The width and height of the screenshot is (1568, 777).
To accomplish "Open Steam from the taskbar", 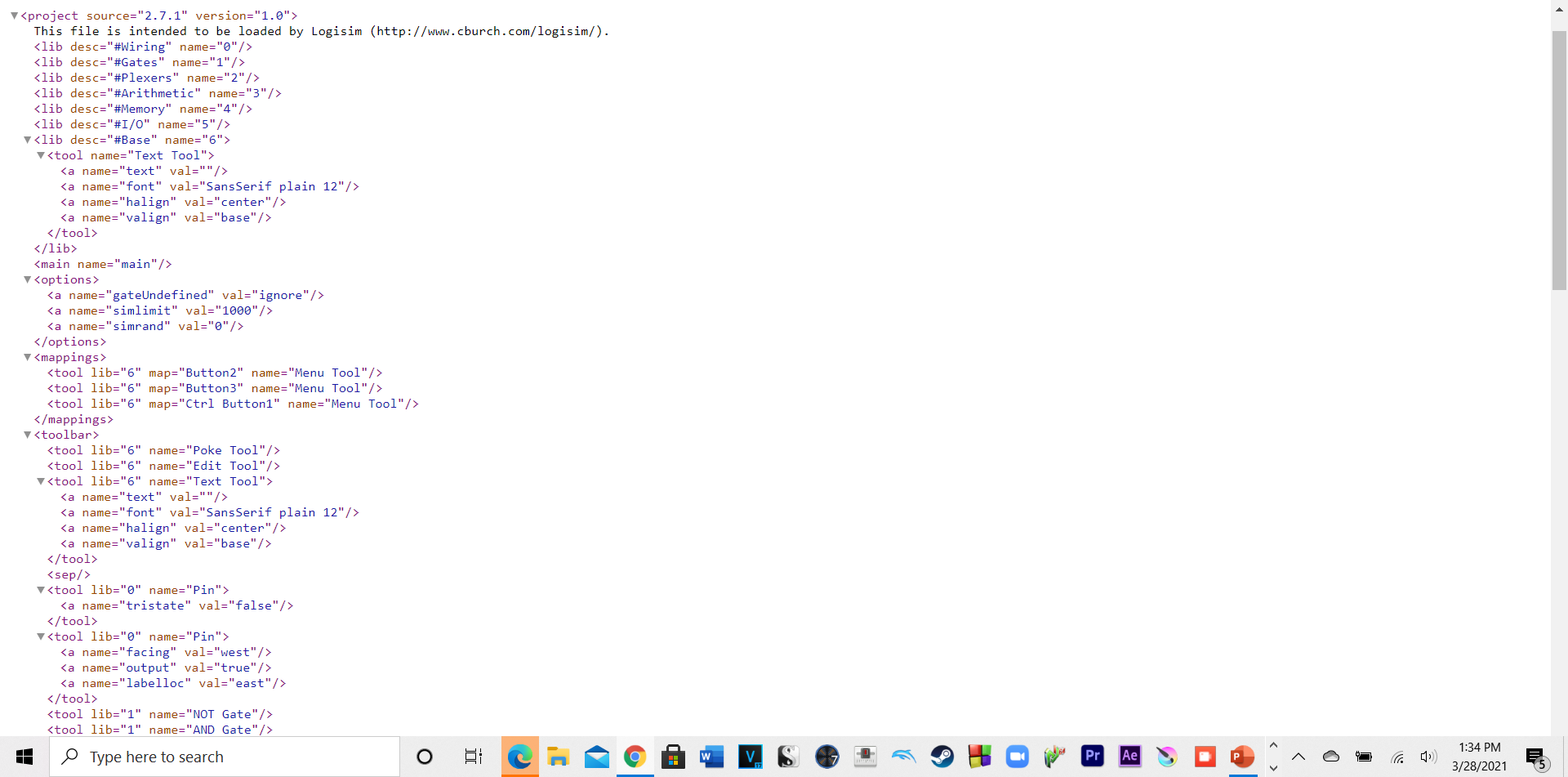I will 942,757.
